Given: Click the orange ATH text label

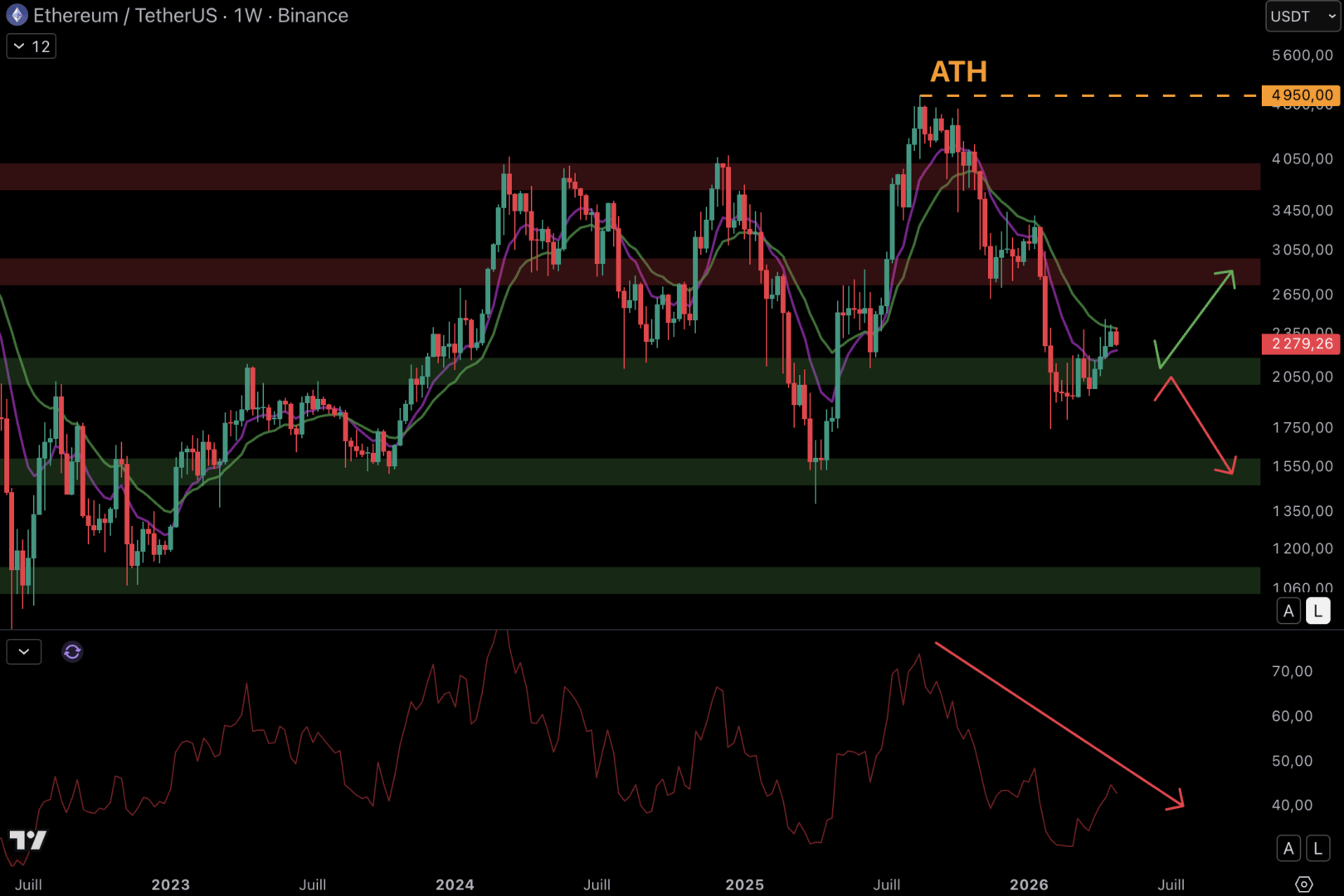Looking at the screenshot, I should (x=958, y=72).
